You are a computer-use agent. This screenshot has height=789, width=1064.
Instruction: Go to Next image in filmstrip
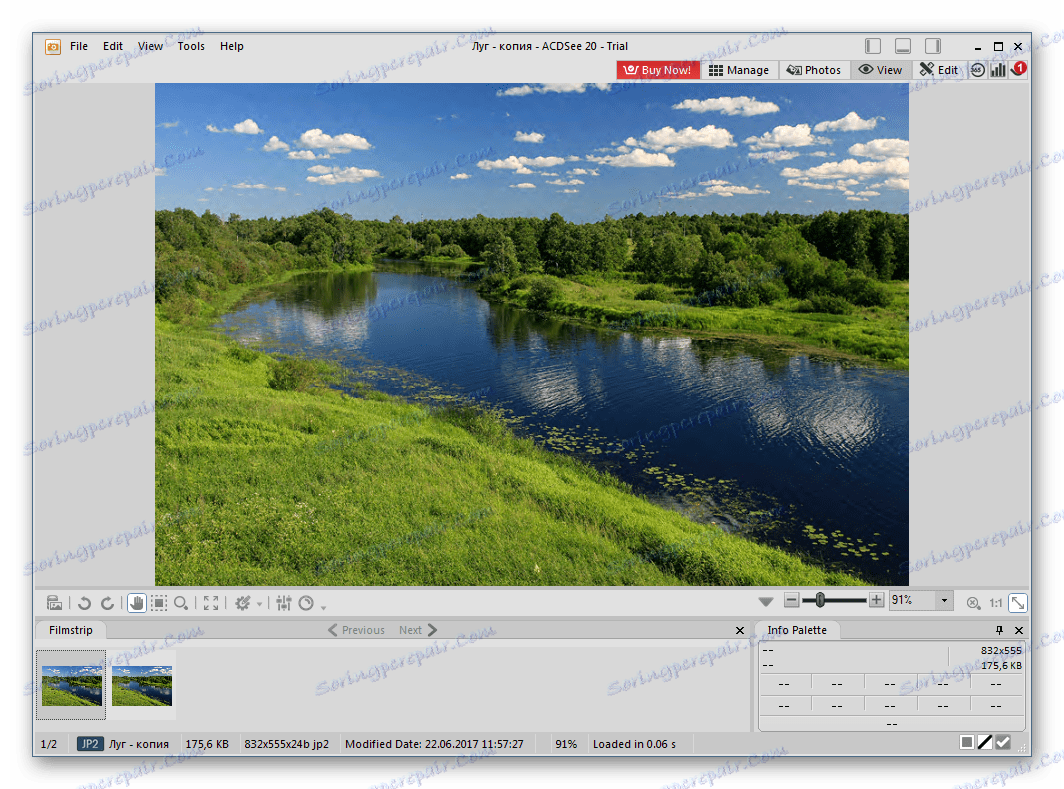(418, 630)
